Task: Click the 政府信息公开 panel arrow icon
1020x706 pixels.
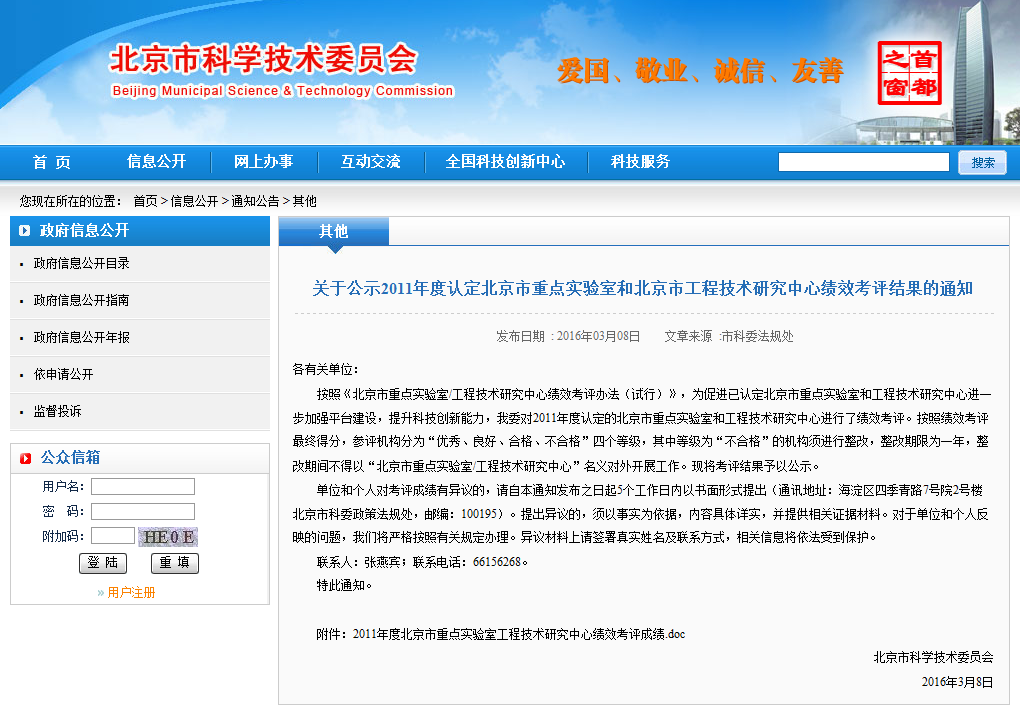Action: pos(25,231)
